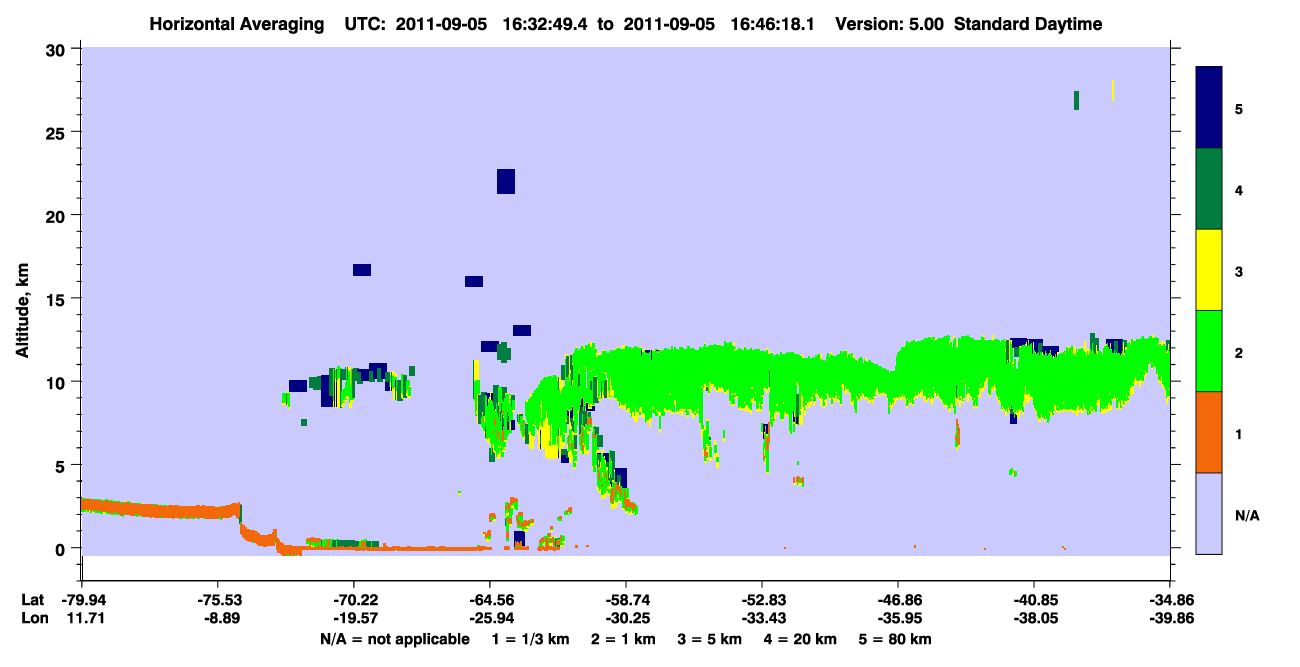Click the dark blue level 5 colorbar segment
This screenshot has height=667, width=1300.
pos(1209,107)
